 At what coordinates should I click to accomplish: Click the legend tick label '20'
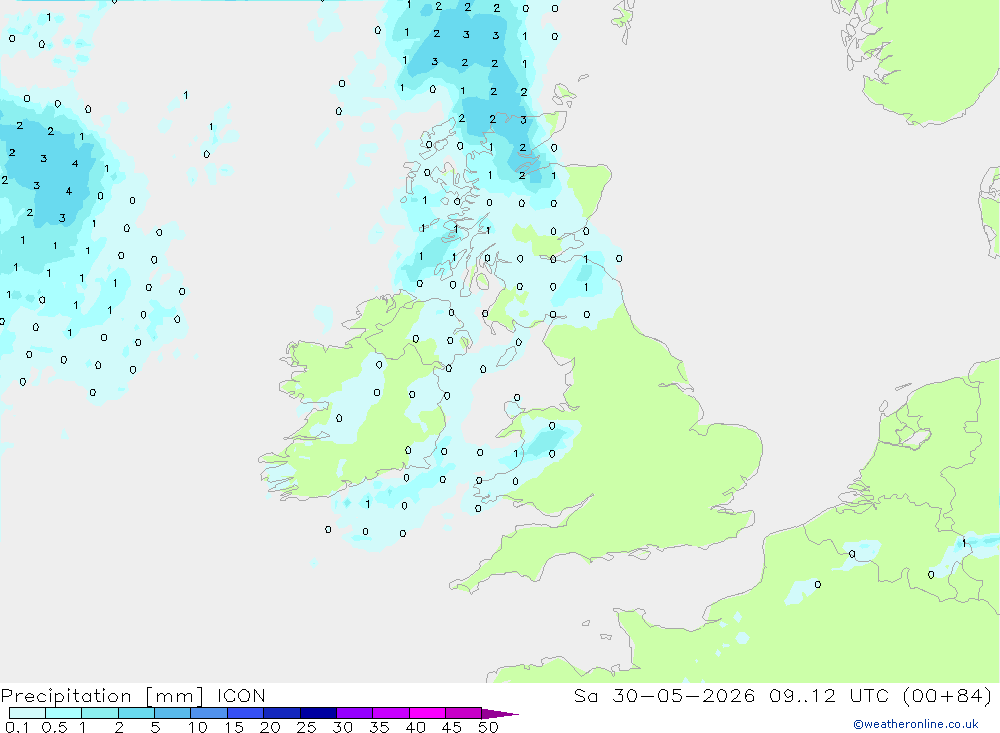tap(270, 727)
